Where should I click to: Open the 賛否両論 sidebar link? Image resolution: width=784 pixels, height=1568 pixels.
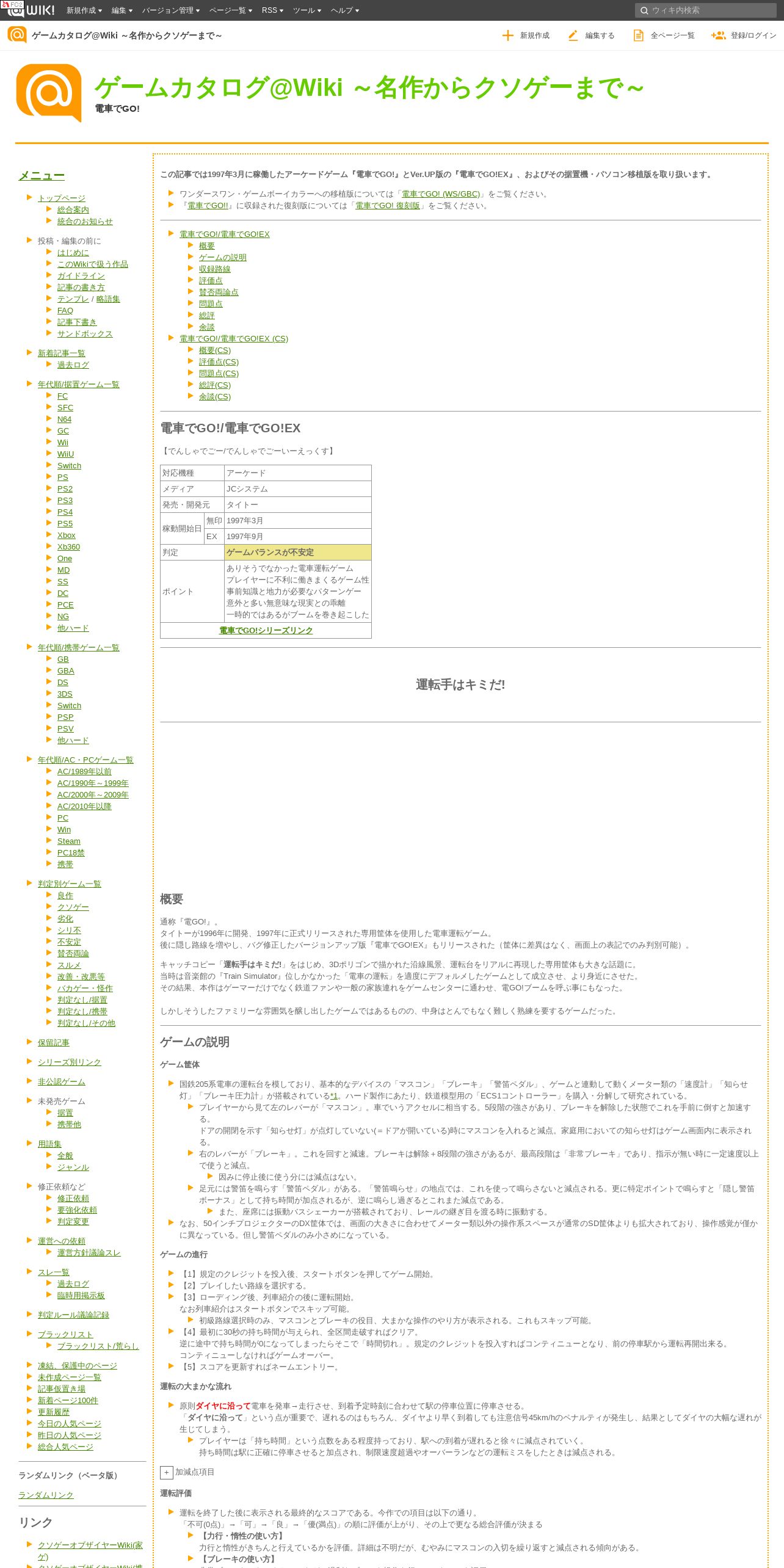coord(73,954)
